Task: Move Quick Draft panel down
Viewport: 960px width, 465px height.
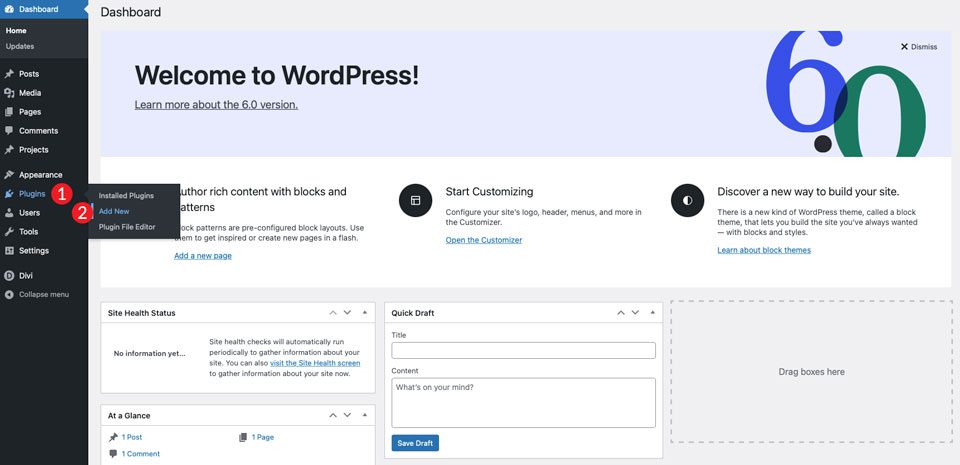Action: (635, 313)
